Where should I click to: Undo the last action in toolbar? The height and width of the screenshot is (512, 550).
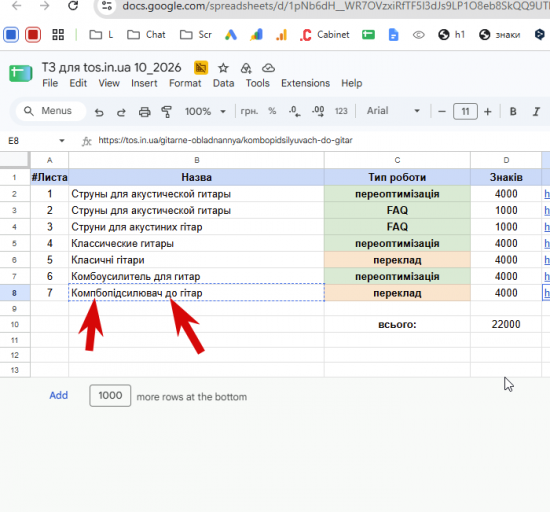click(99, 112)
